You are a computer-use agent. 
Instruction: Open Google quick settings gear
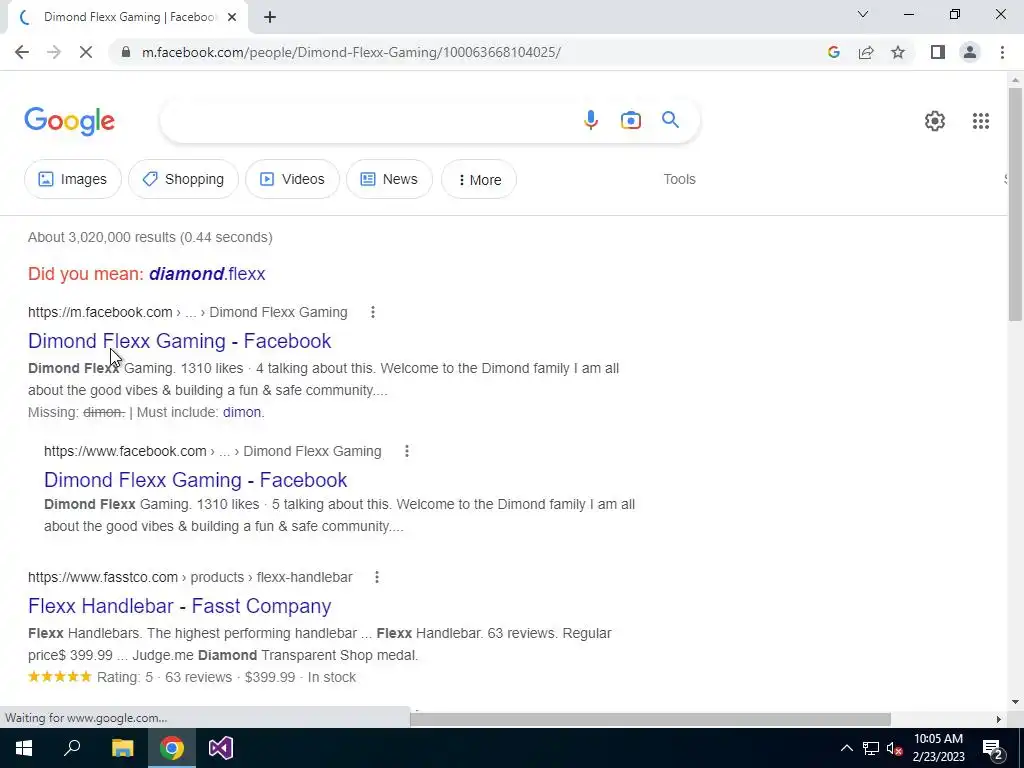coord(935,121)
